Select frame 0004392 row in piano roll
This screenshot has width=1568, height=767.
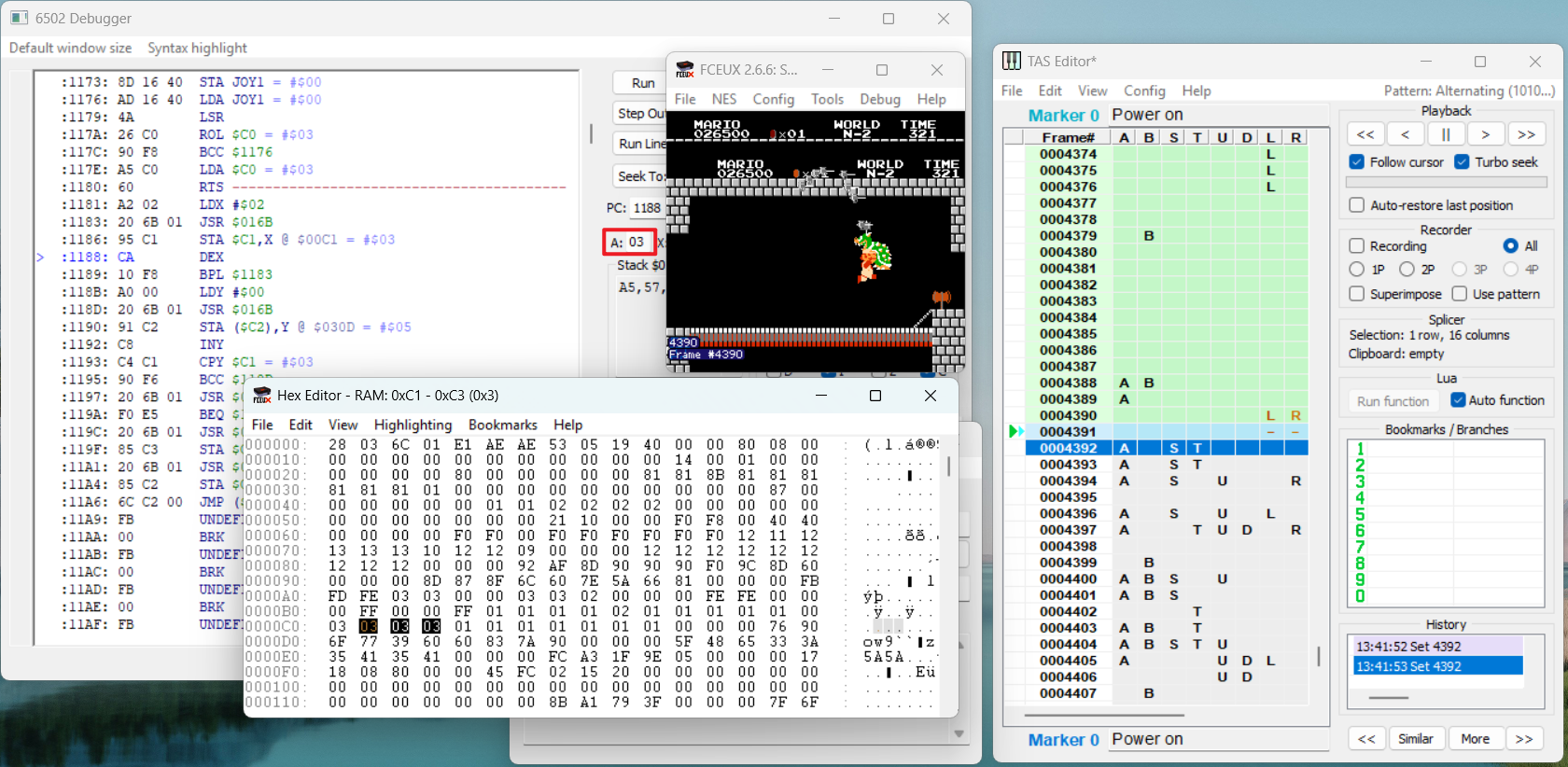point(1167,448)
